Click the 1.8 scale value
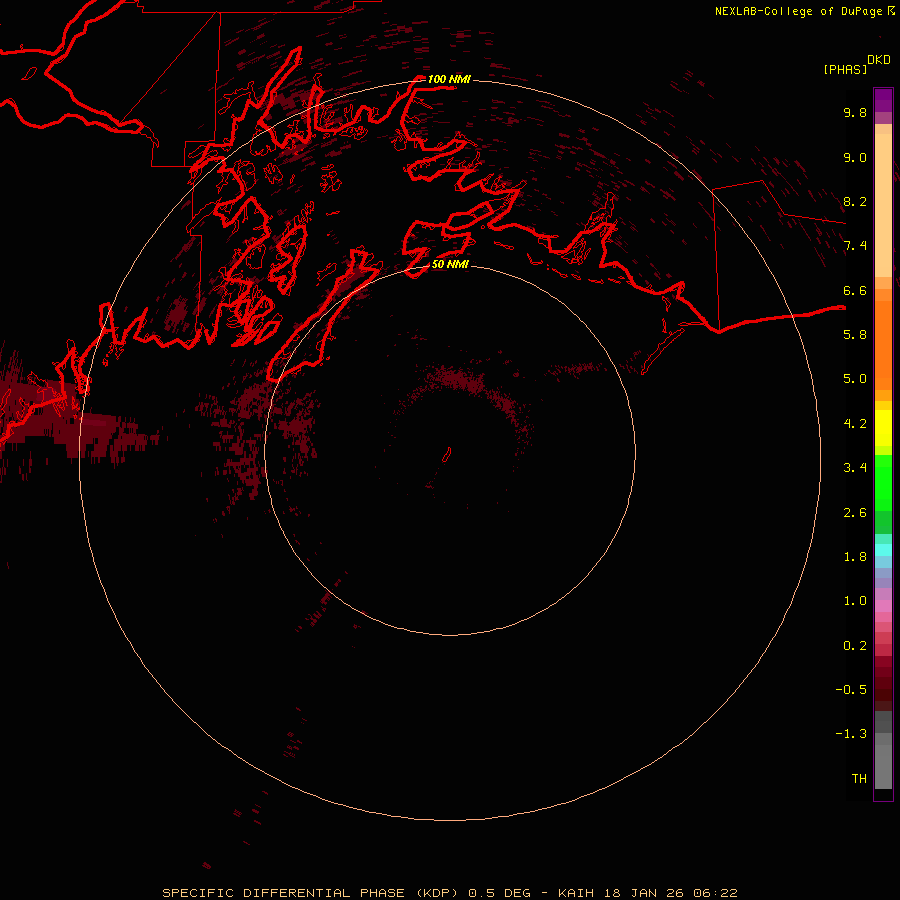The image size is (900, 900). coord(855,557)
